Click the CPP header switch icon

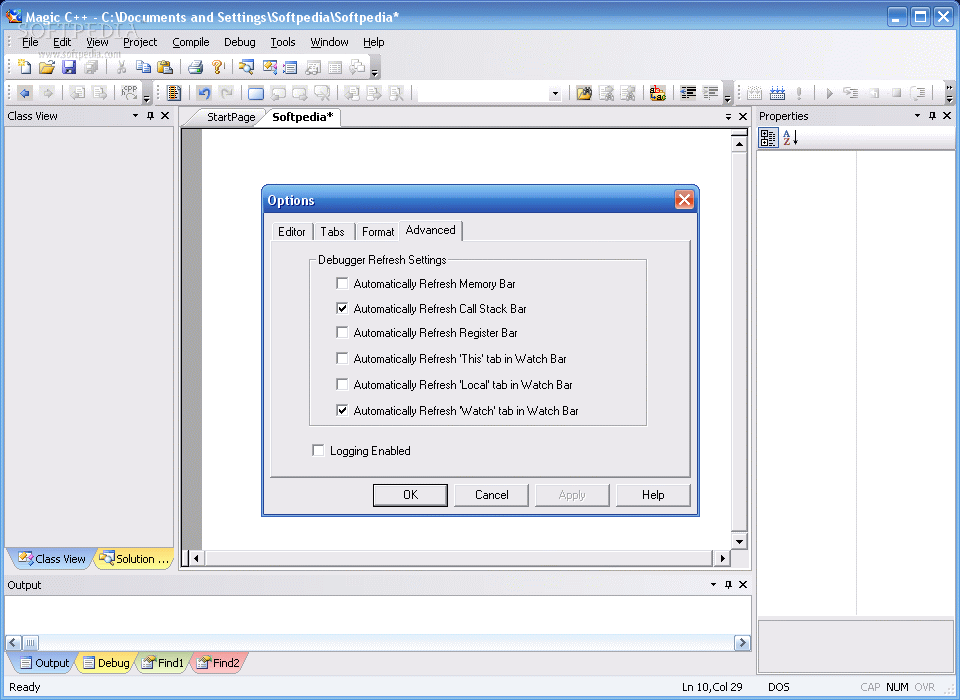click(129, 92)
